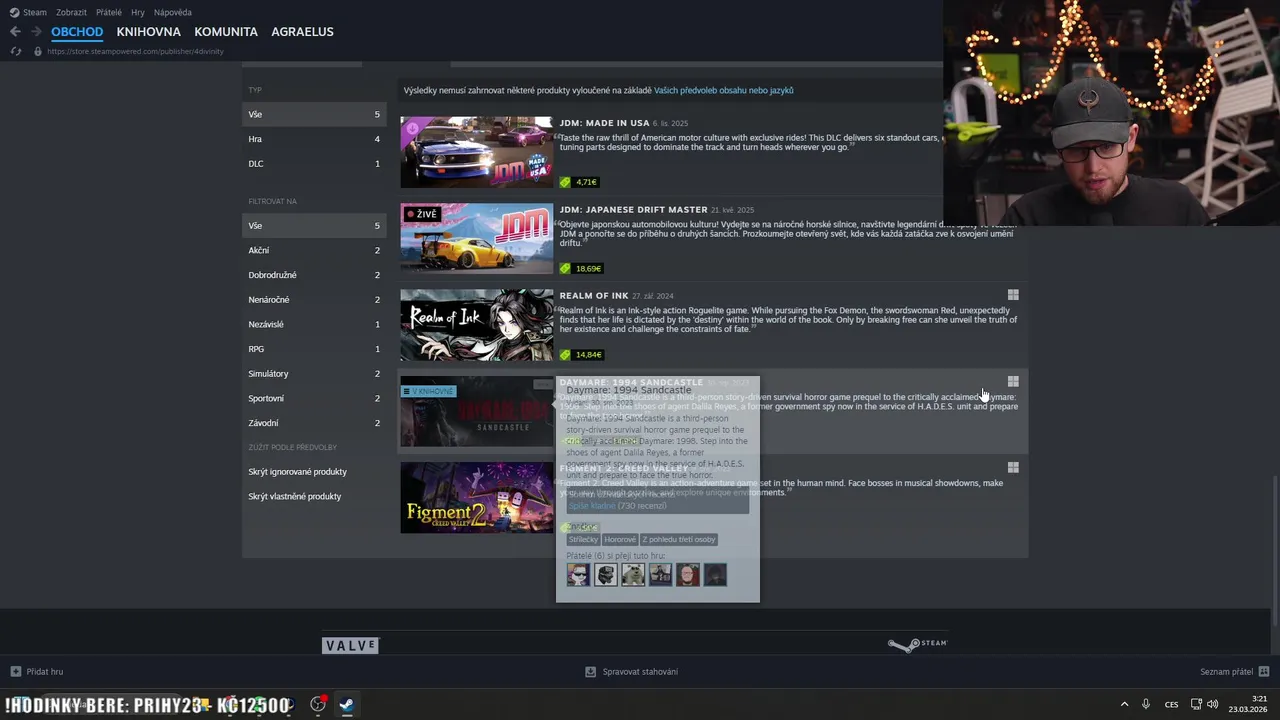This screenshot has width=1280, height=720.
Task: Filter by the RPG genre
Action: pos(313,349)
